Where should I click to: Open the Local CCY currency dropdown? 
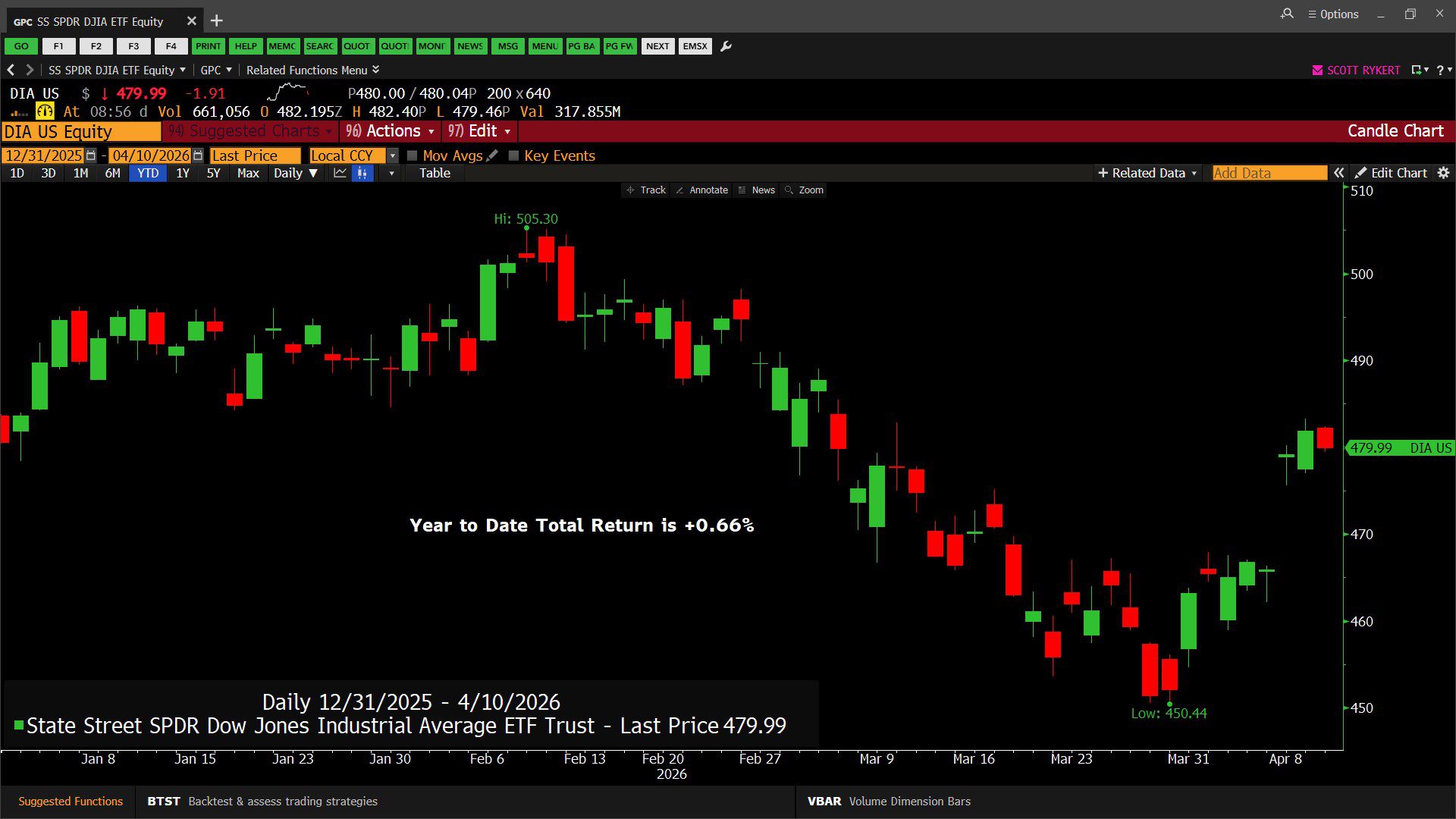[392, 155]
